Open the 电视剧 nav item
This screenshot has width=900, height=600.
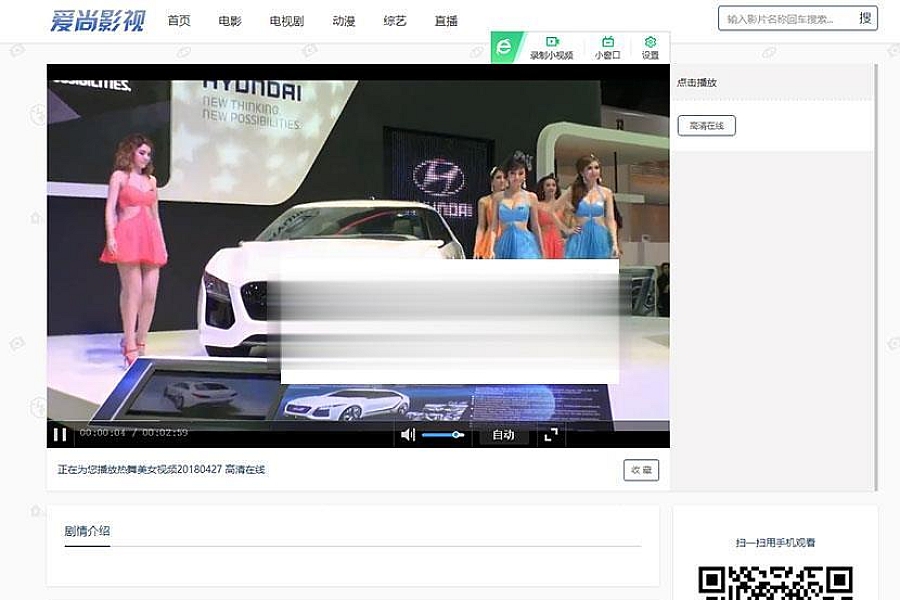point(286,21)
